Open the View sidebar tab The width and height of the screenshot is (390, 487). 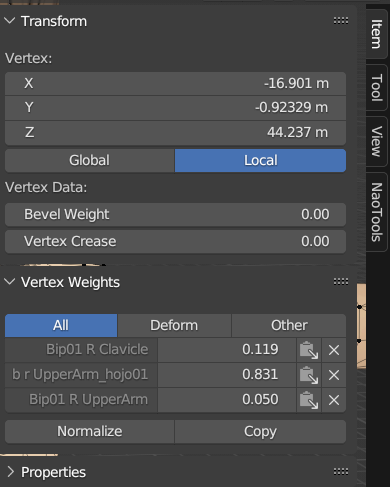[x=377, y=141]
